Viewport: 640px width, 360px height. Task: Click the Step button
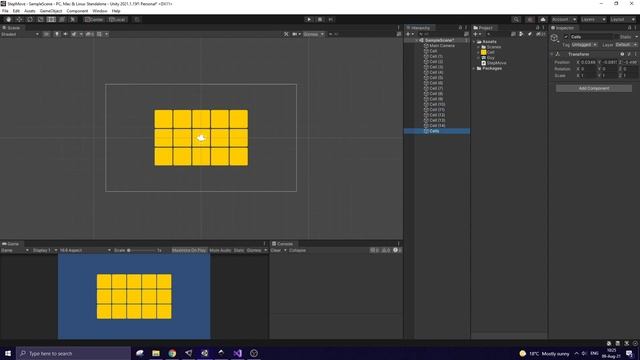pyautogui.click(x=331, y=20)
